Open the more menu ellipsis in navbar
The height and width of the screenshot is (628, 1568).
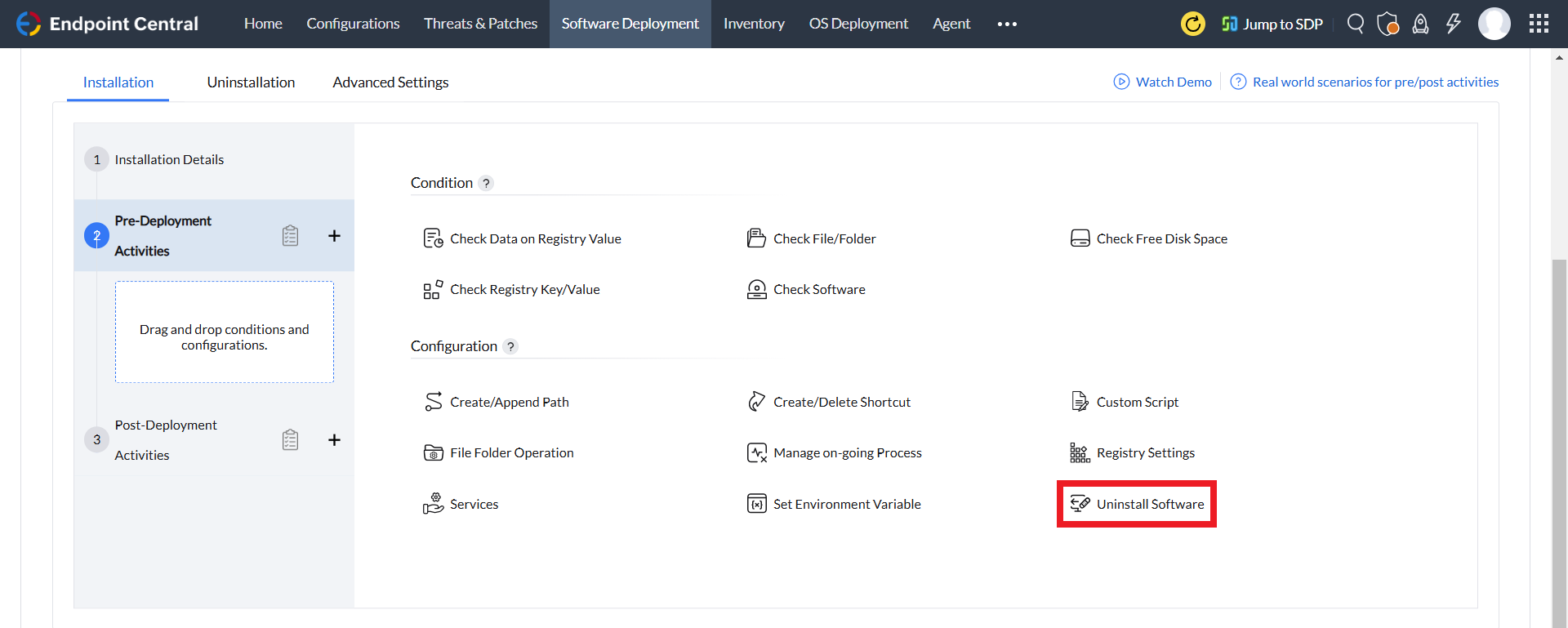[1007, 24]
